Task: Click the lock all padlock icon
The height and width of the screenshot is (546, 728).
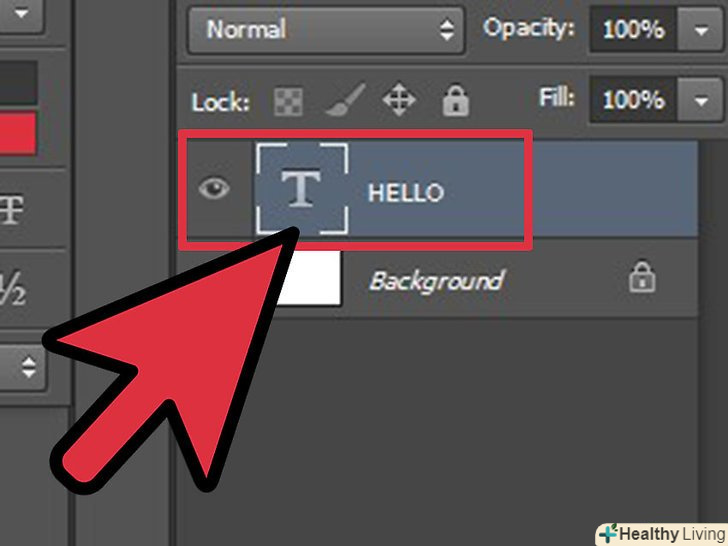Action: click(x=455, y=100)
